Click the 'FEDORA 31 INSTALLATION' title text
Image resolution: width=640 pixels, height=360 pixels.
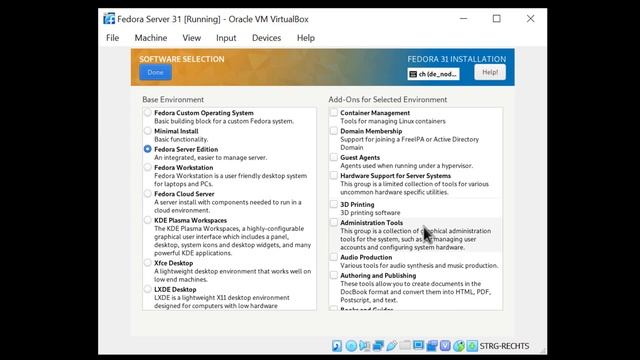457,59
